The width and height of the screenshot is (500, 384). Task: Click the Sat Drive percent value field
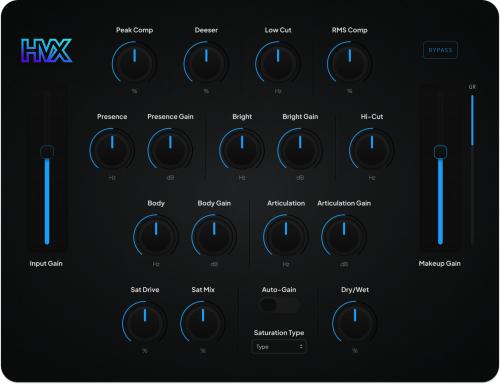[x=145, y=351]
